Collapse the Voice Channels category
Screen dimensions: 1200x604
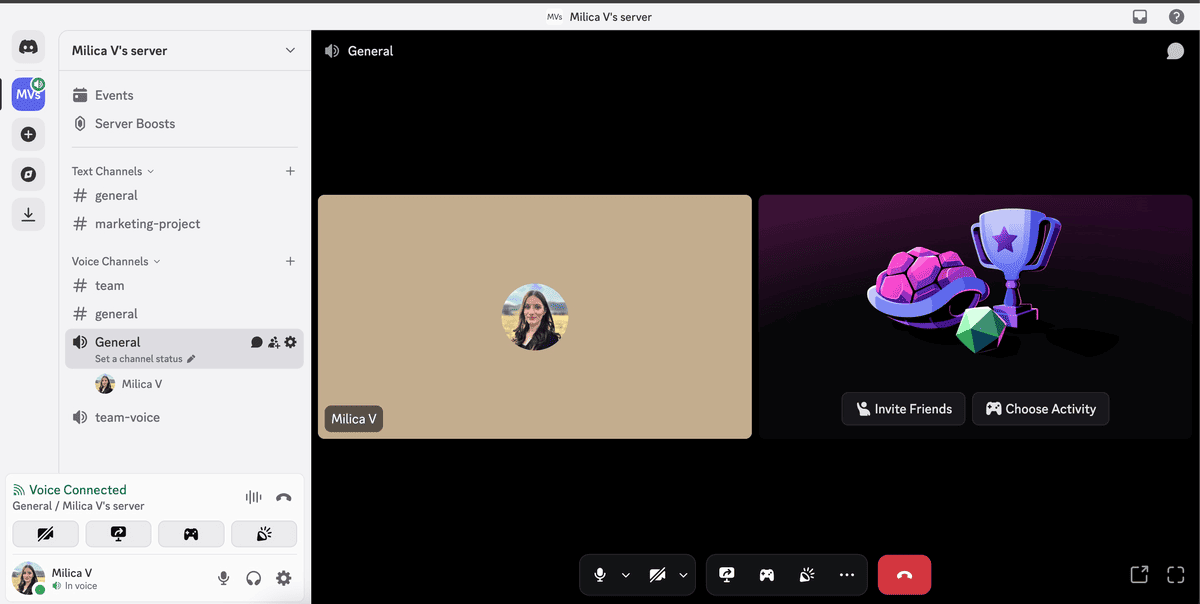[x=116, y=261]
